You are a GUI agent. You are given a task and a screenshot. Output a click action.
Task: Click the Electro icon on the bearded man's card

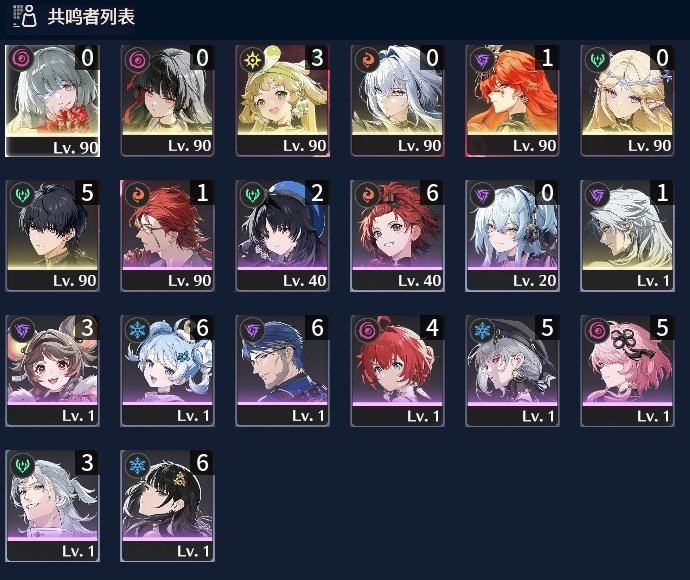pos(252,330)
